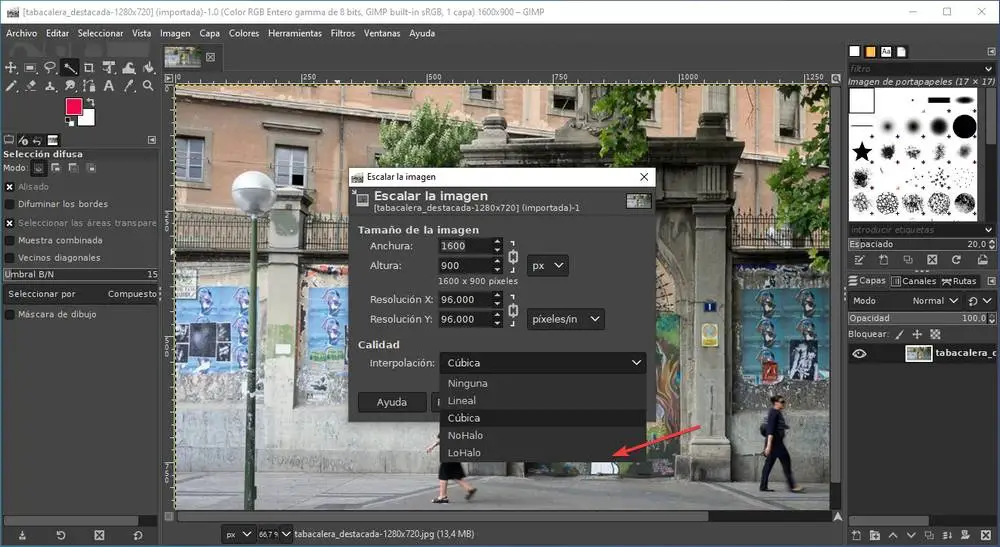Choose NoHalo interpolation option
This screenshot has width=1000, height=547.
543,435
